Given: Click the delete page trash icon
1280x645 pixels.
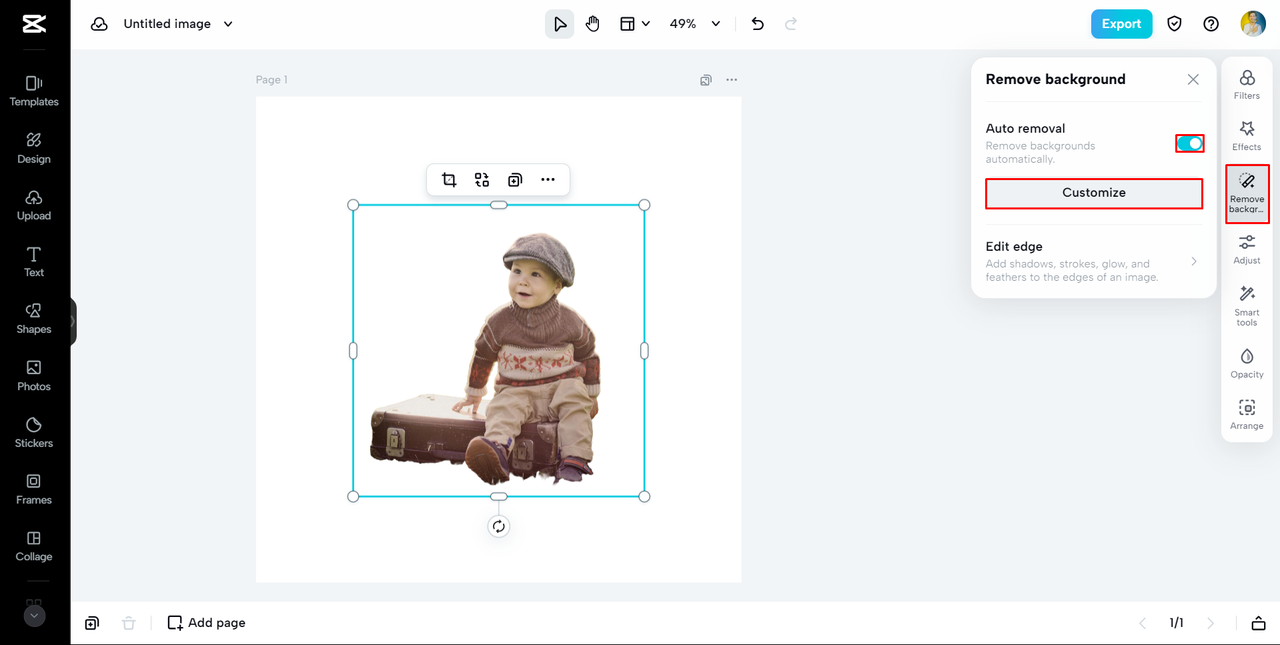Looking at the screenshot, I should coord(128,623).
